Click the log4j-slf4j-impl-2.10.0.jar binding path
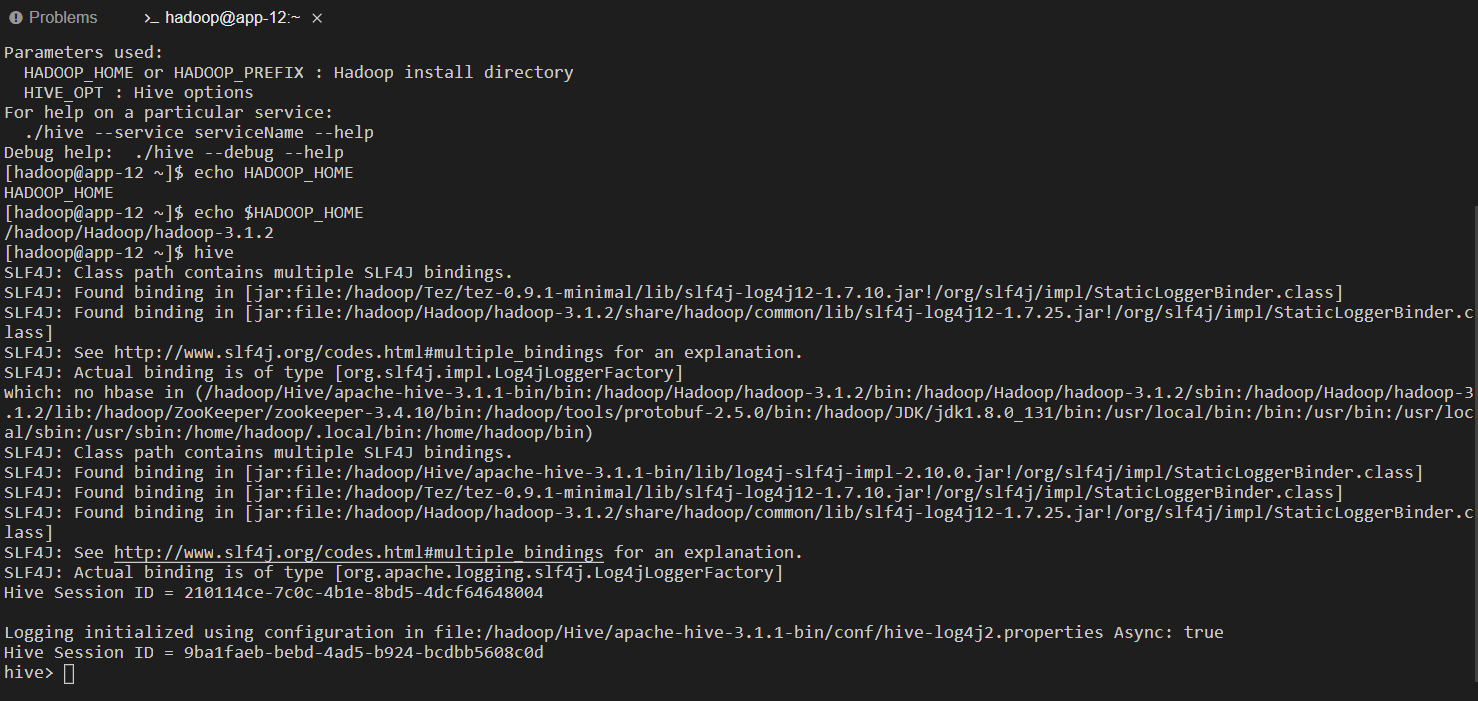Image resolution: width=1478 pixels, height=701 pixels. [x=814, y=472]
